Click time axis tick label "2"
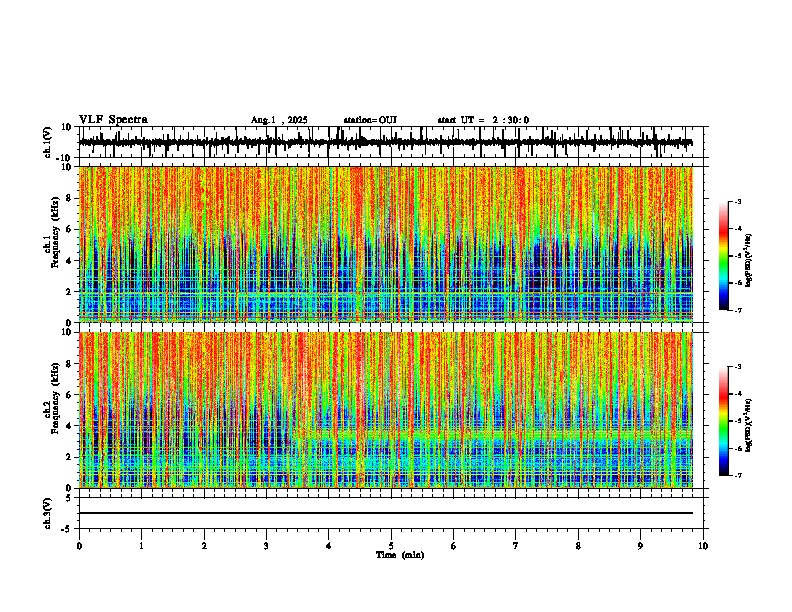Image resolution: width=792 pixels, height=612 pixels. [204, 546]
